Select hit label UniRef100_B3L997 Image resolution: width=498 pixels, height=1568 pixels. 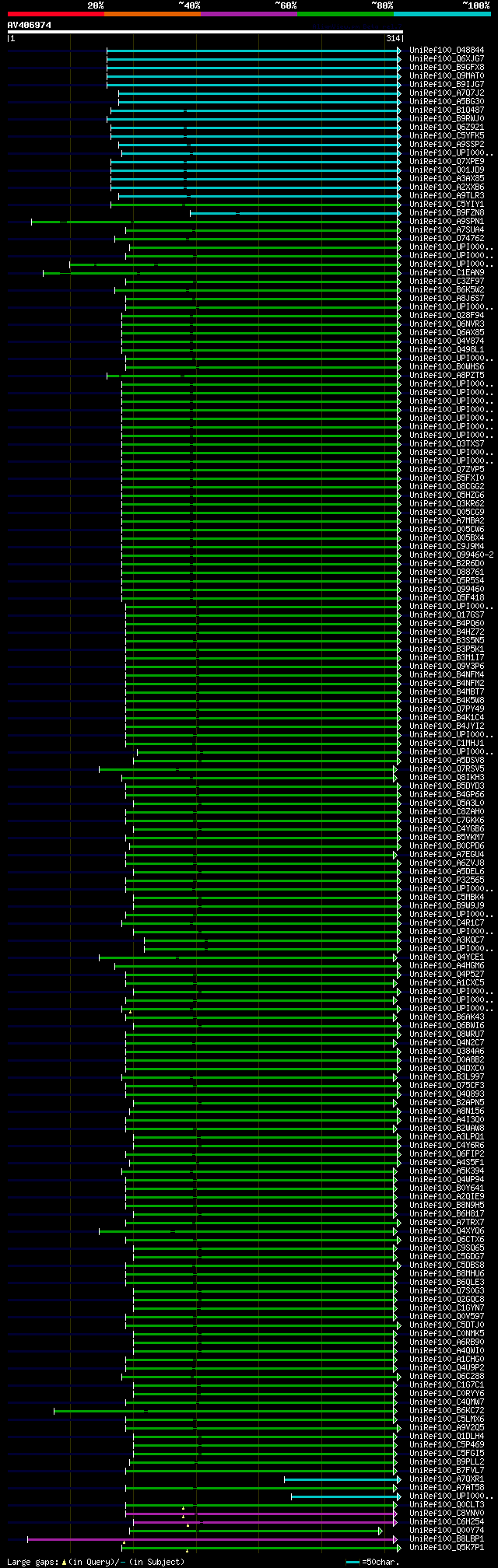click(447, 1076)
